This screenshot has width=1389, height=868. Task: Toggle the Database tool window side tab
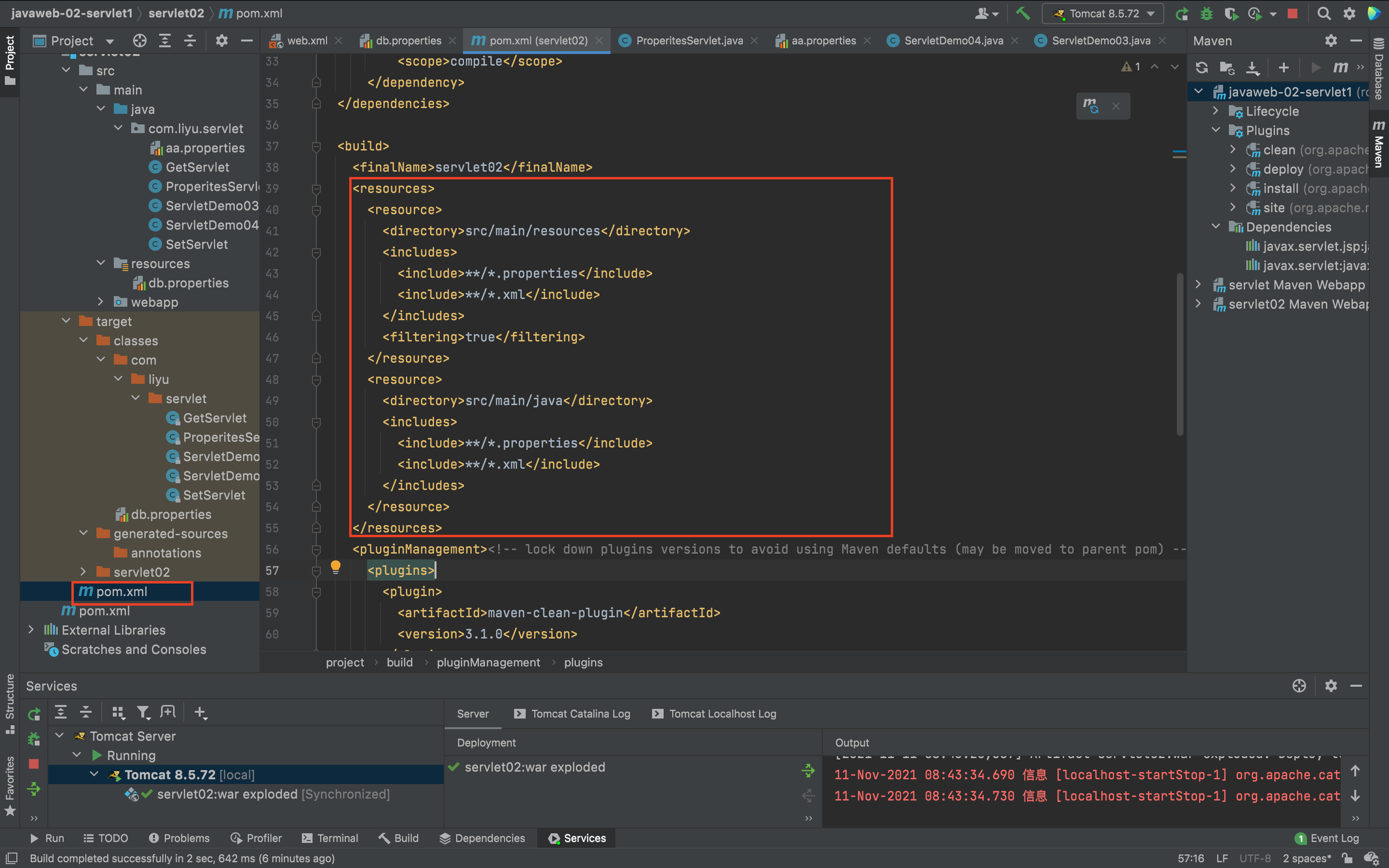coord(1379,69)
